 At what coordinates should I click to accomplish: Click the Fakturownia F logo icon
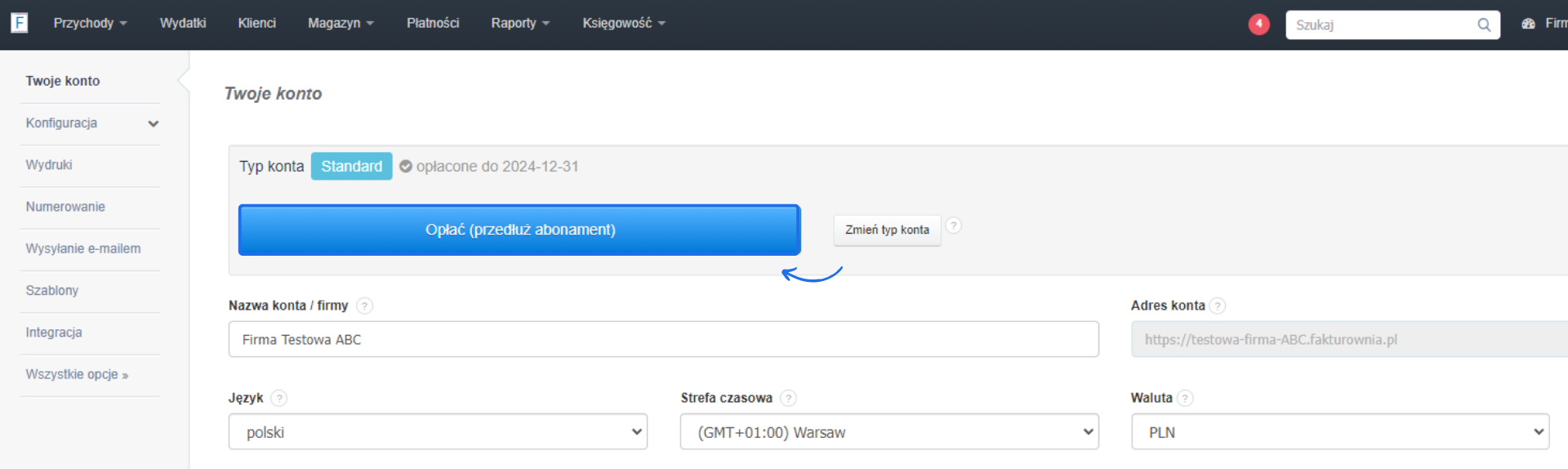pos(20,23)
